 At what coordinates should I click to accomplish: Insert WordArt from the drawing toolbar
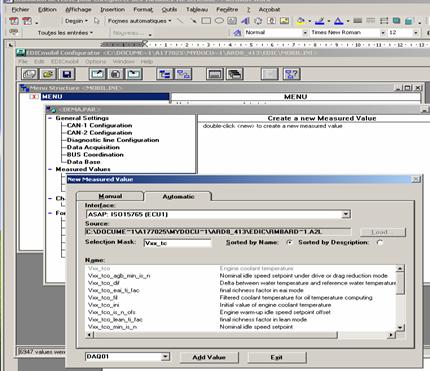pyautogui.click(x=245, y=21)
